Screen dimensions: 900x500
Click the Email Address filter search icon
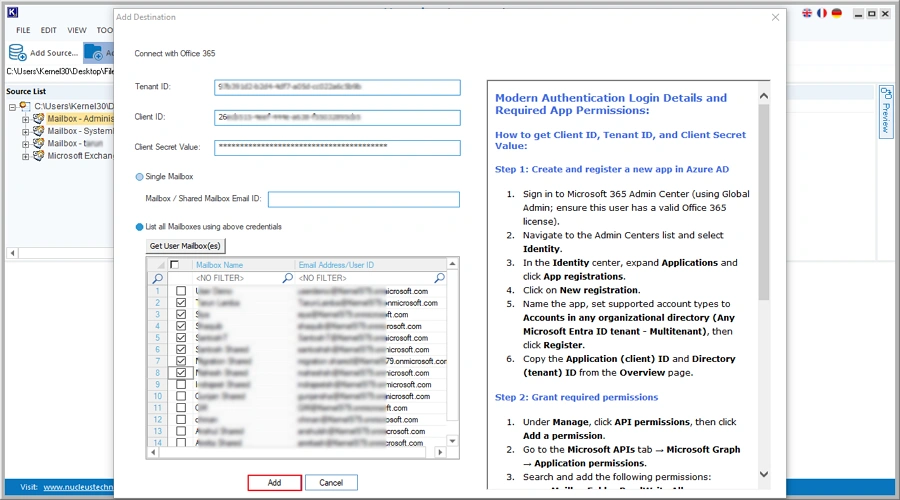(x=439, y=278)
